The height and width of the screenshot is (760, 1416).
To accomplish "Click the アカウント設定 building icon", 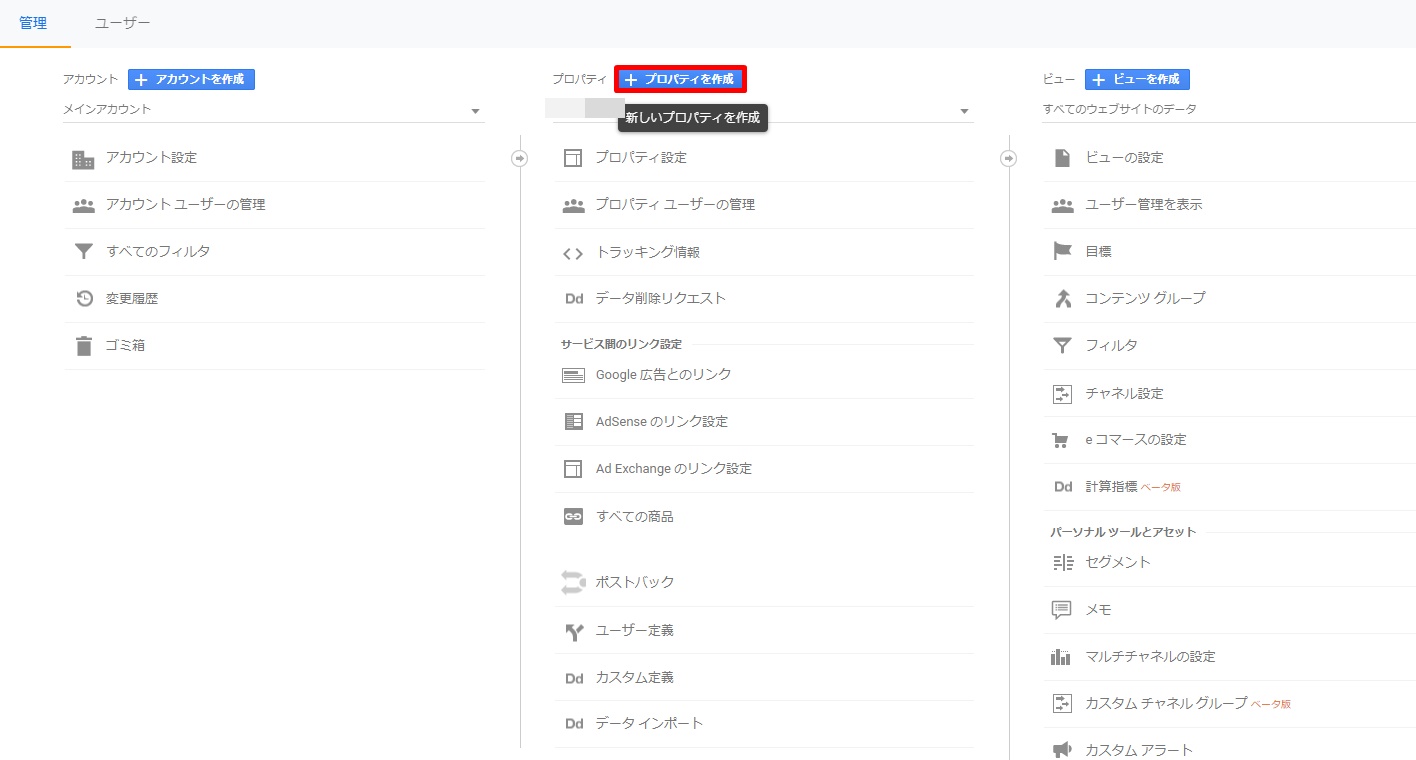I will [83, 159].
